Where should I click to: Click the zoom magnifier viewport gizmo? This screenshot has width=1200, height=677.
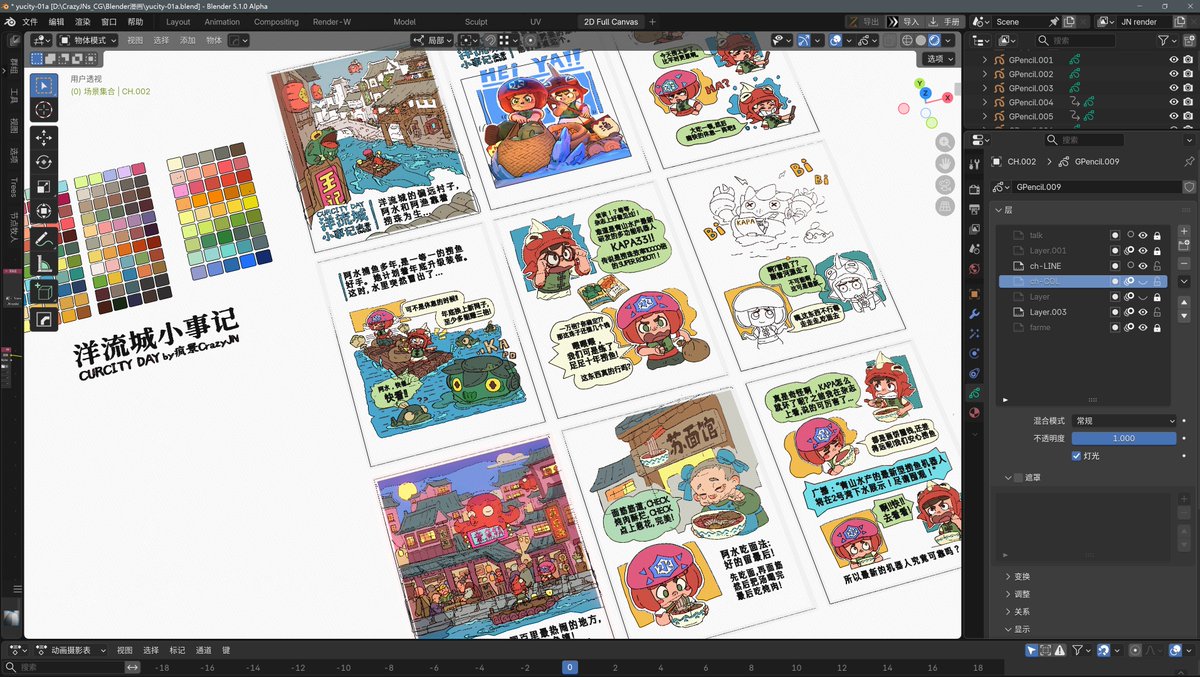[x=944, y=142]
